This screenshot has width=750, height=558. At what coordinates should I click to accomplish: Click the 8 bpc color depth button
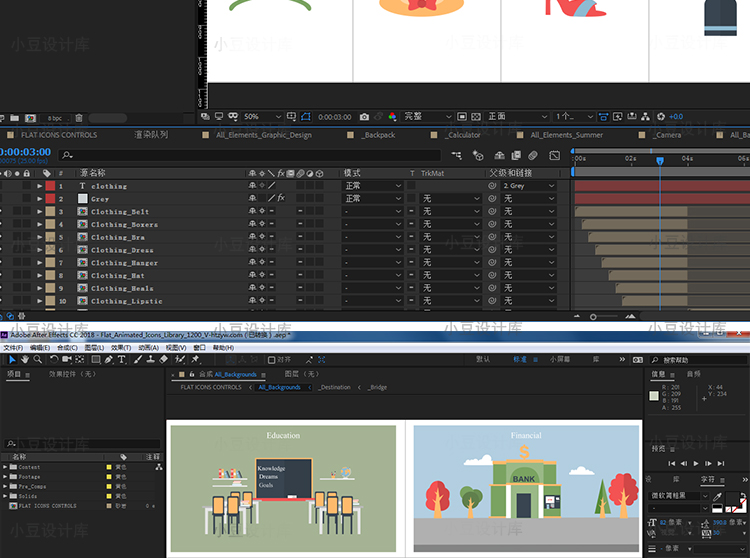[55, 118]
